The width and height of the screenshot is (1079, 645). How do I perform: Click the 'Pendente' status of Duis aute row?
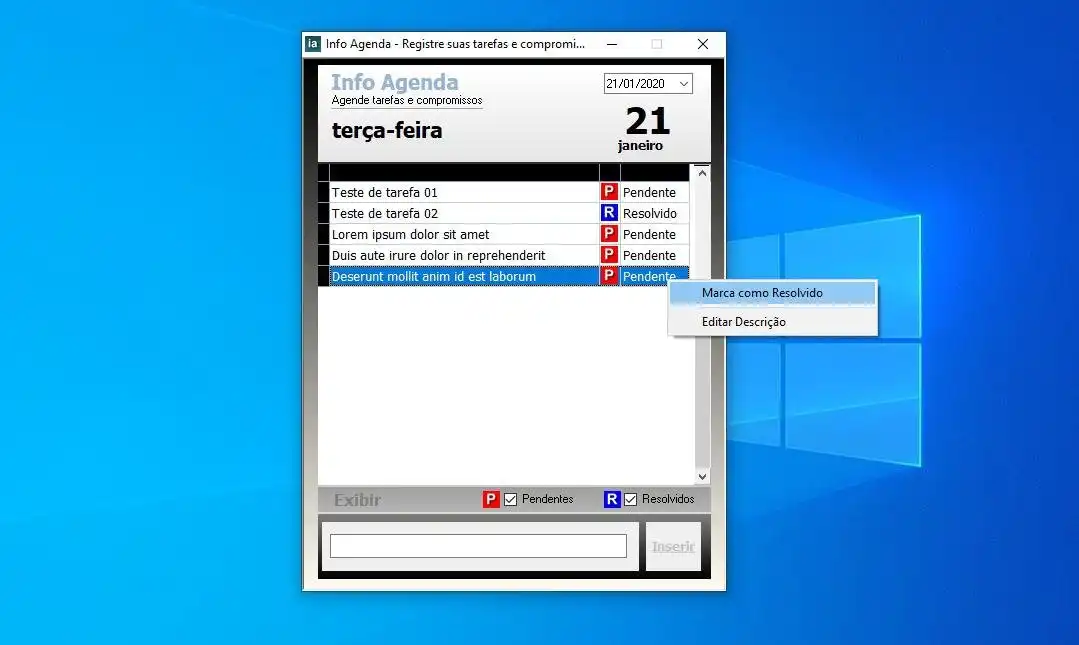tap(649, 255)
